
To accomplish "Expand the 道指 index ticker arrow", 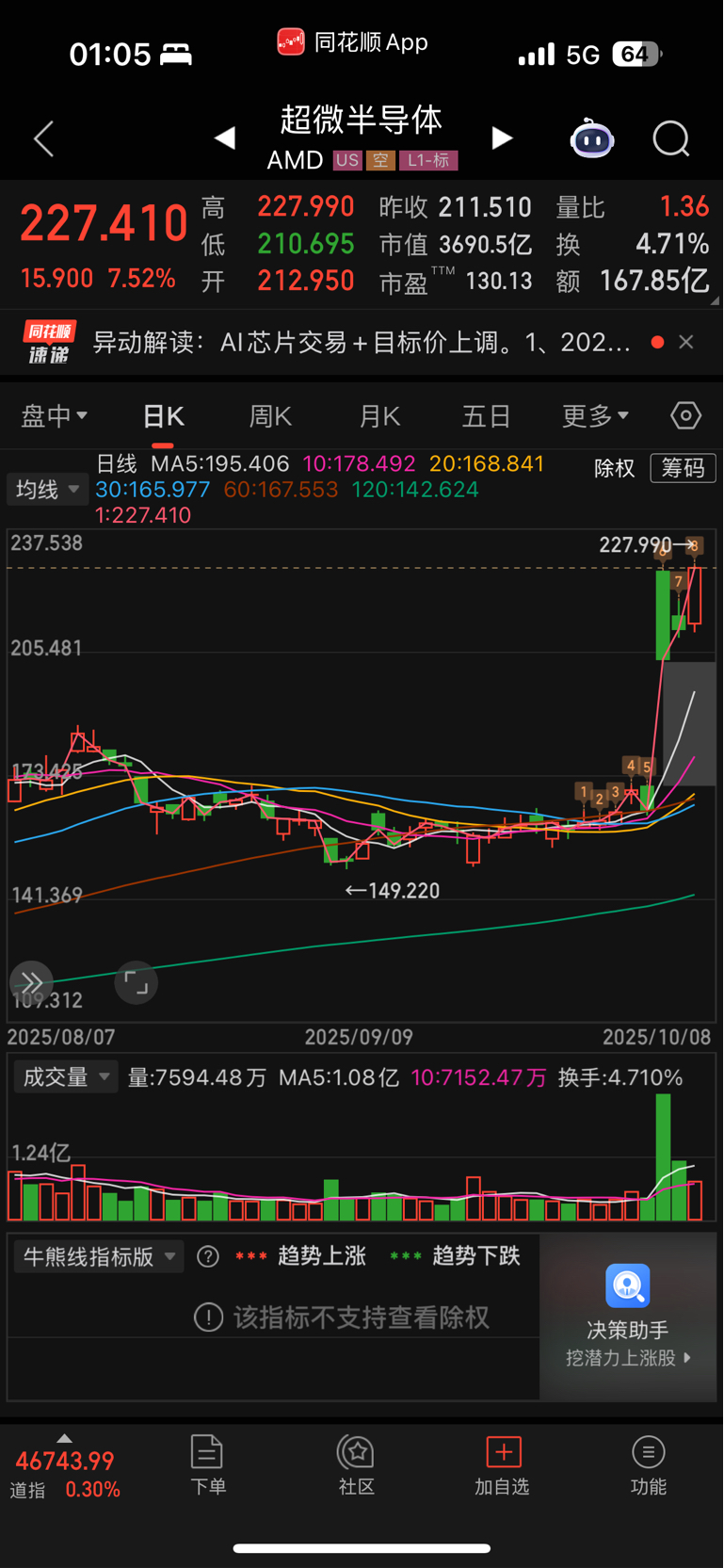I will (x=64, y=1438).
